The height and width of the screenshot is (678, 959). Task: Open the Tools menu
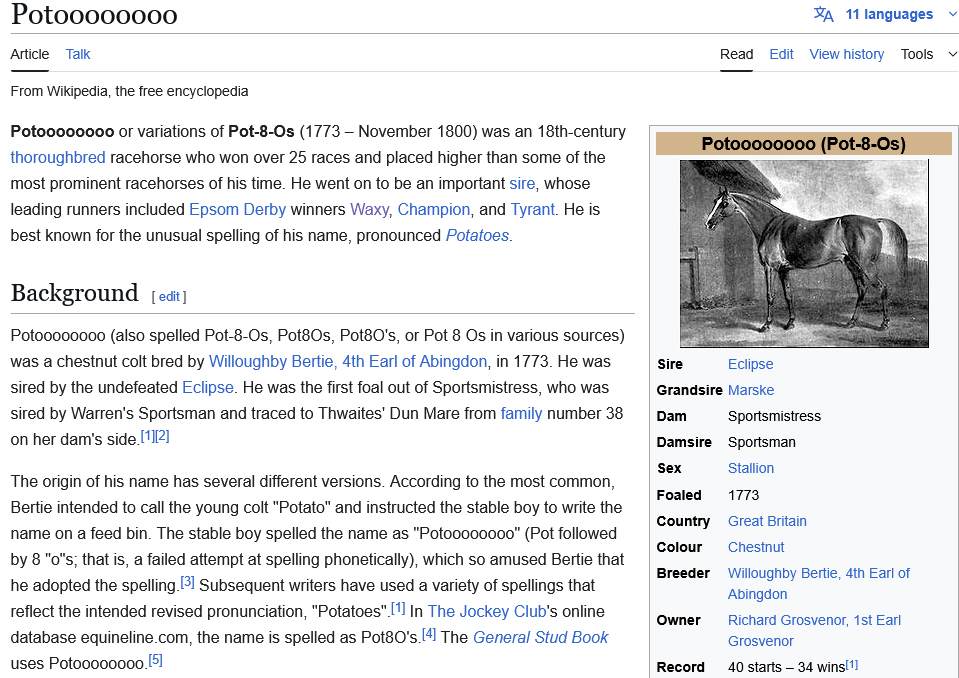(x=917, y=54)
